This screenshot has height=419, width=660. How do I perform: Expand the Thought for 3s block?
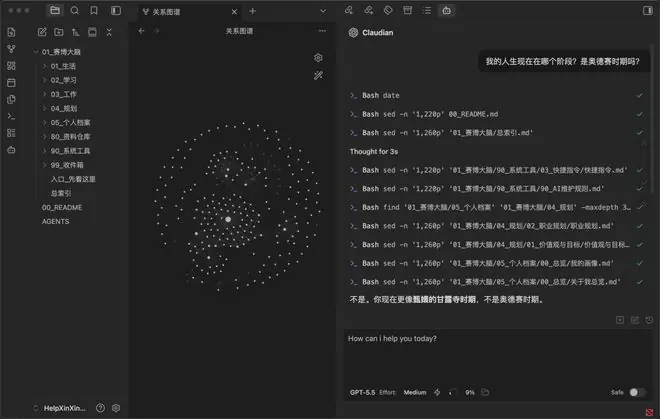374,152
